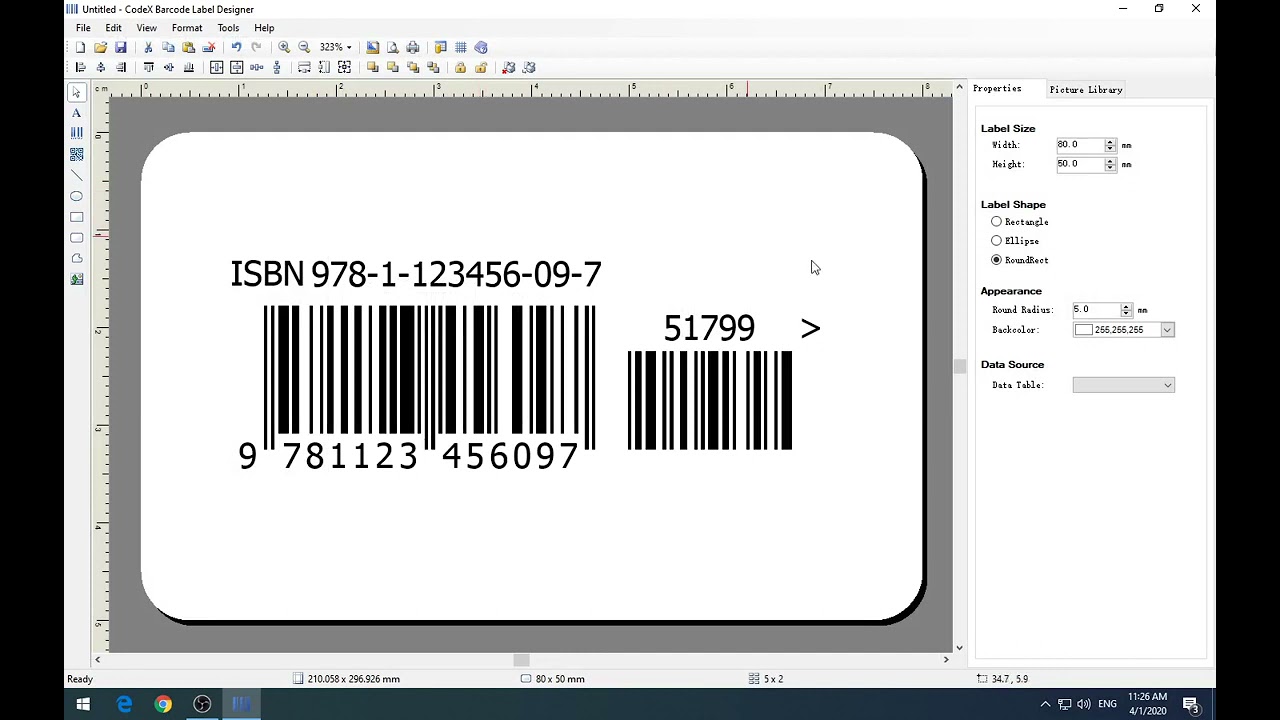Launch Chrome from the taskbar
The image size is (1280, 720).
[163, 704]
